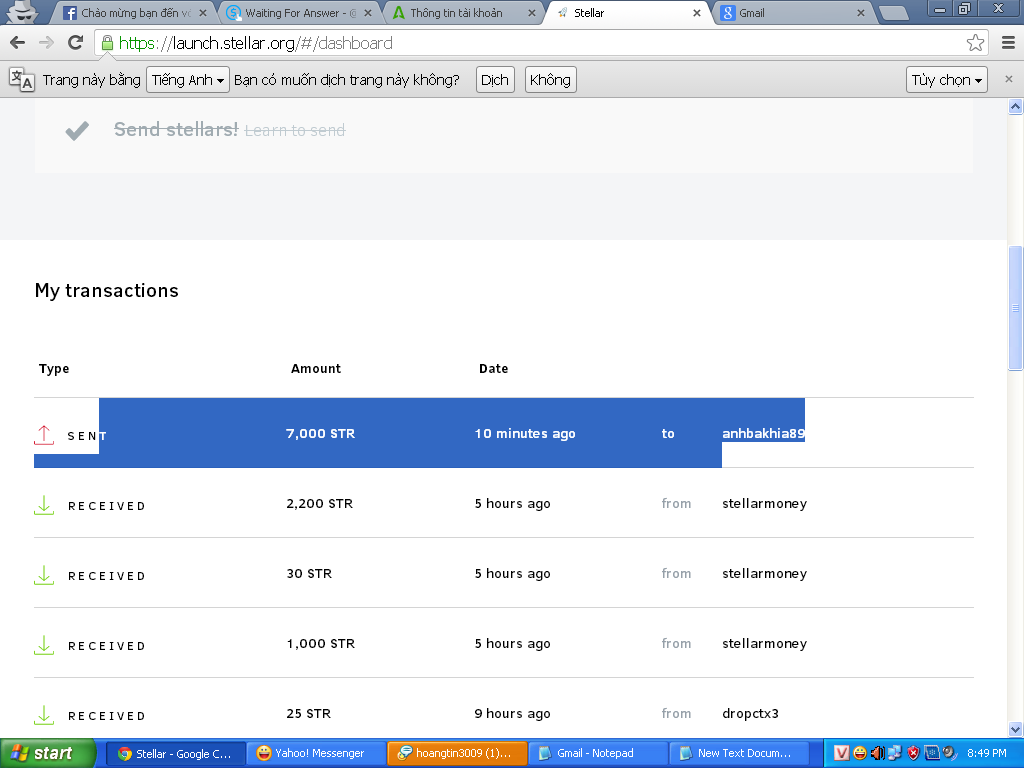Go back with browser back arrow

18,43
